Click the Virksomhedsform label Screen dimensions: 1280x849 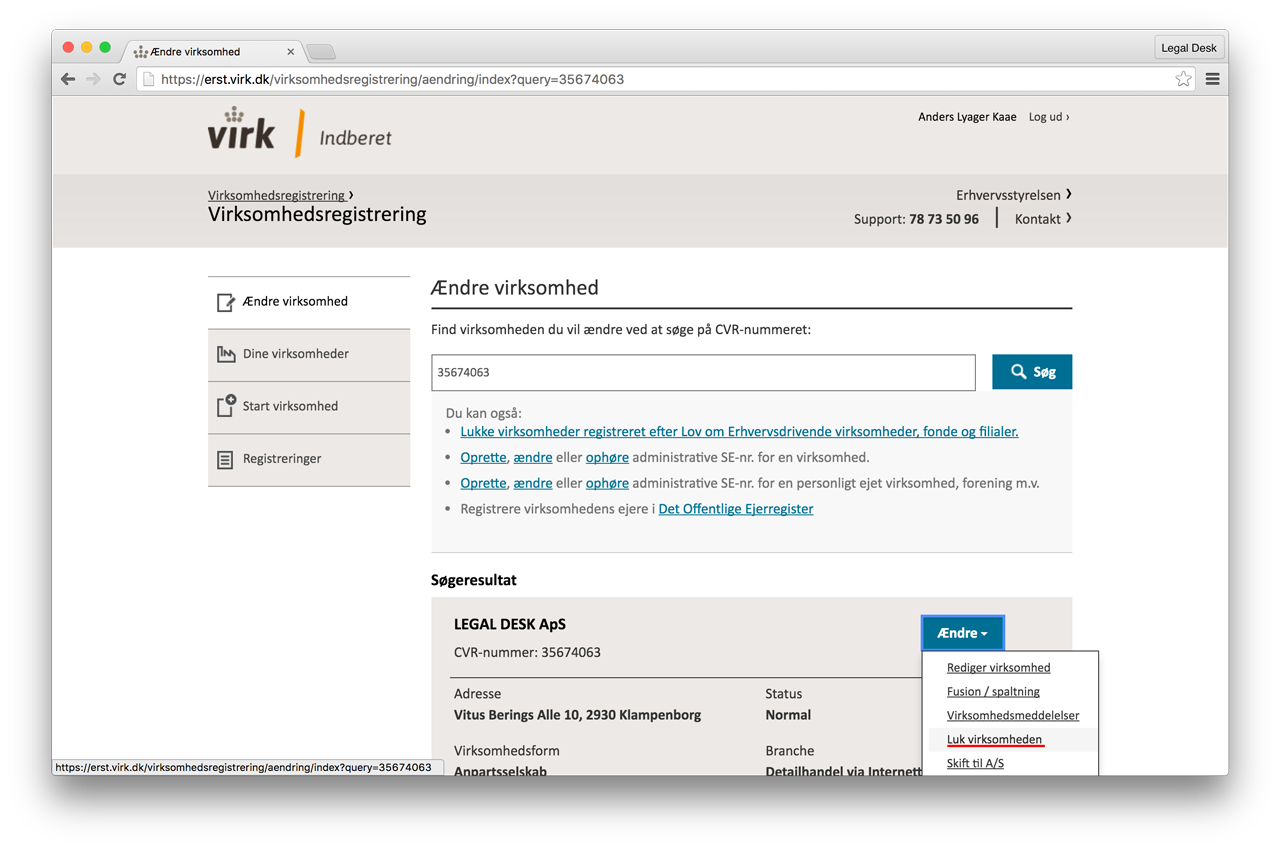pos(507,751)
